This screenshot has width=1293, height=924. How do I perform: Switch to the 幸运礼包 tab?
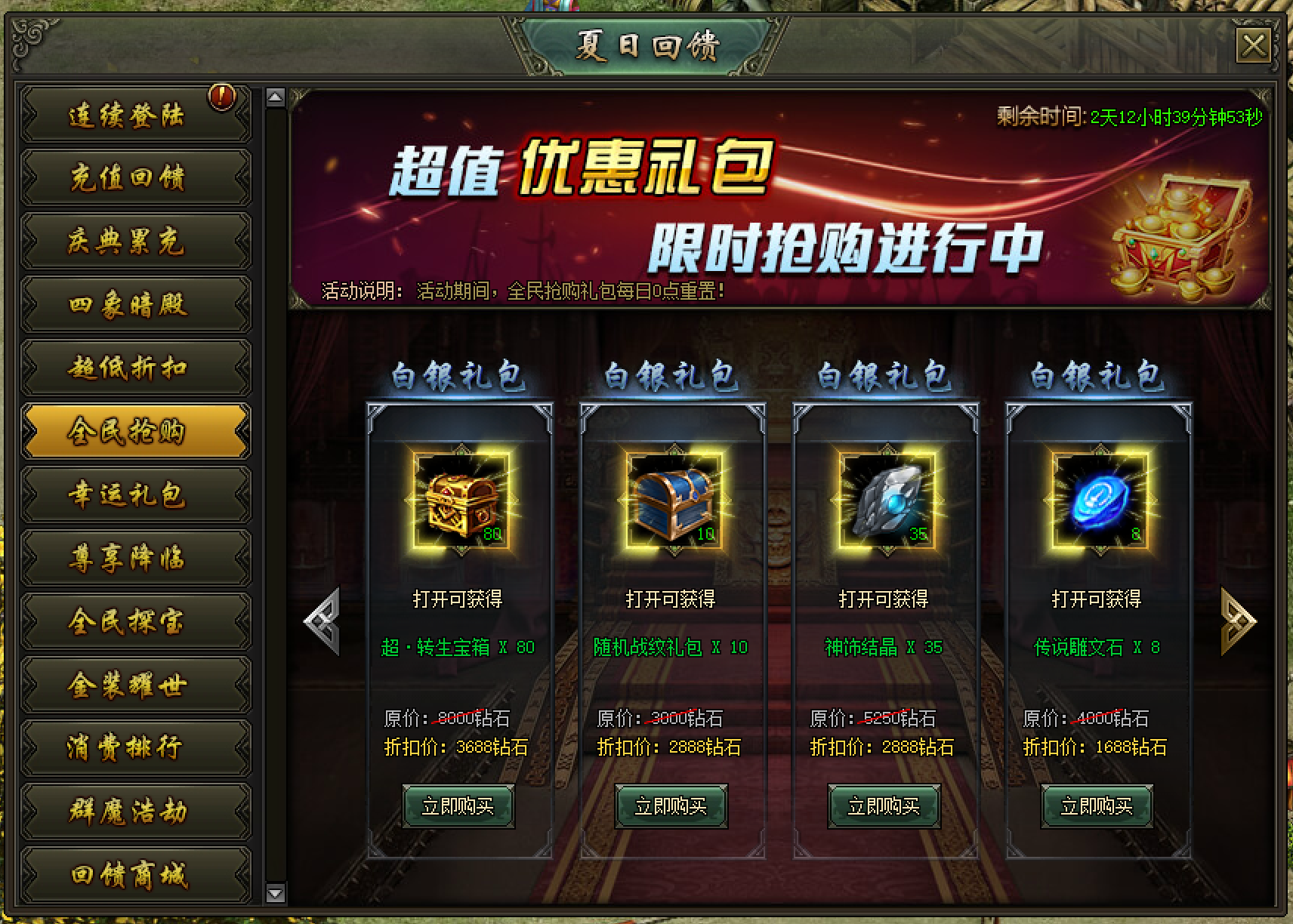[136, 495]
